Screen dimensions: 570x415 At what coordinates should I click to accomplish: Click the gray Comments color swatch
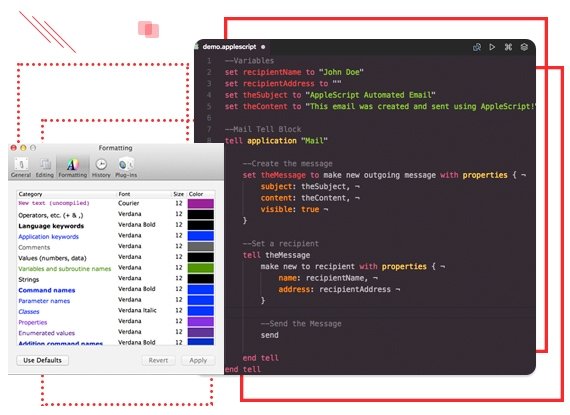[201, 246]
